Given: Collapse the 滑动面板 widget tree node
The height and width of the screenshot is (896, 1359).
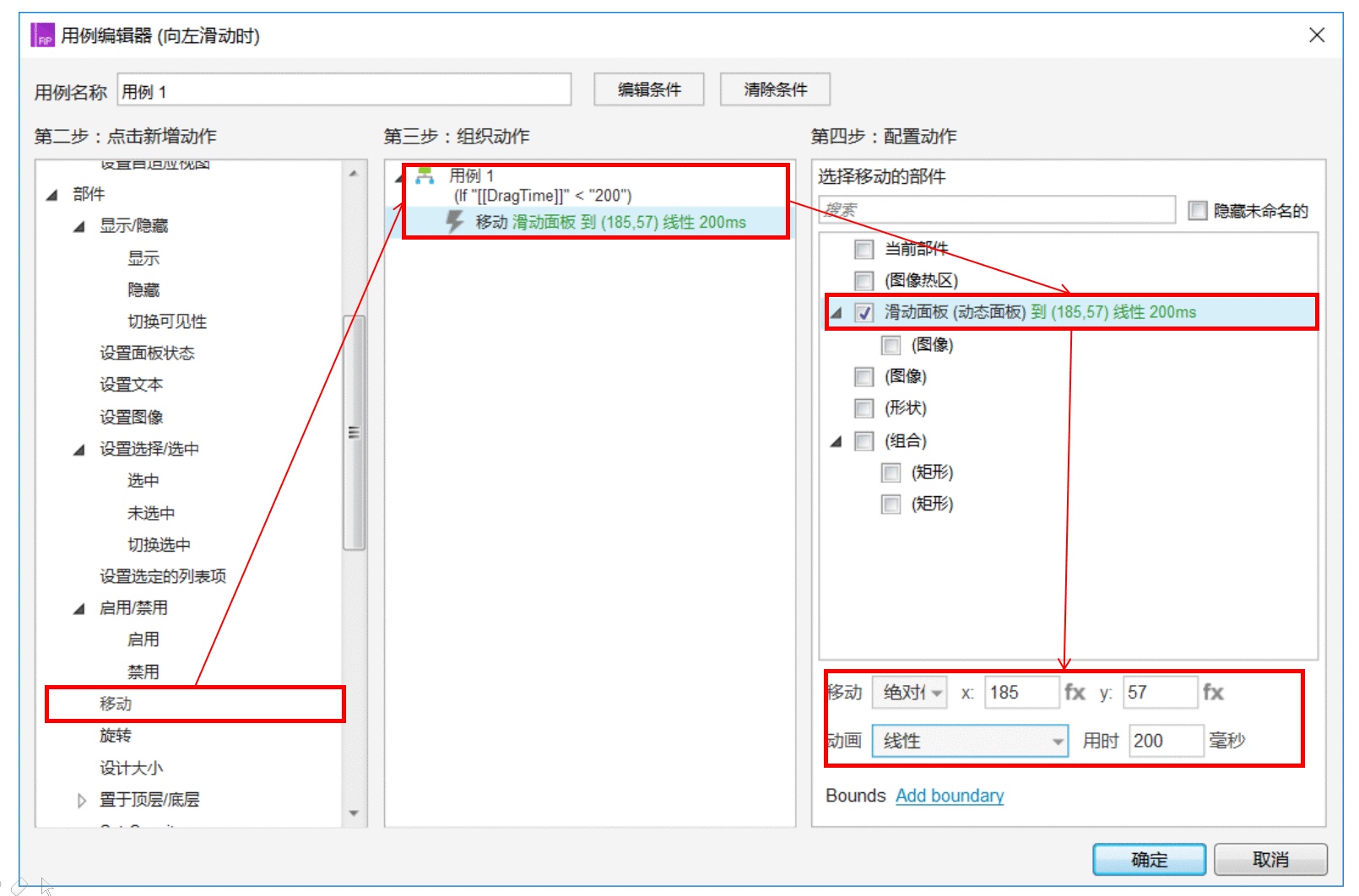Looking at the screenshot, I should point(837,312).
